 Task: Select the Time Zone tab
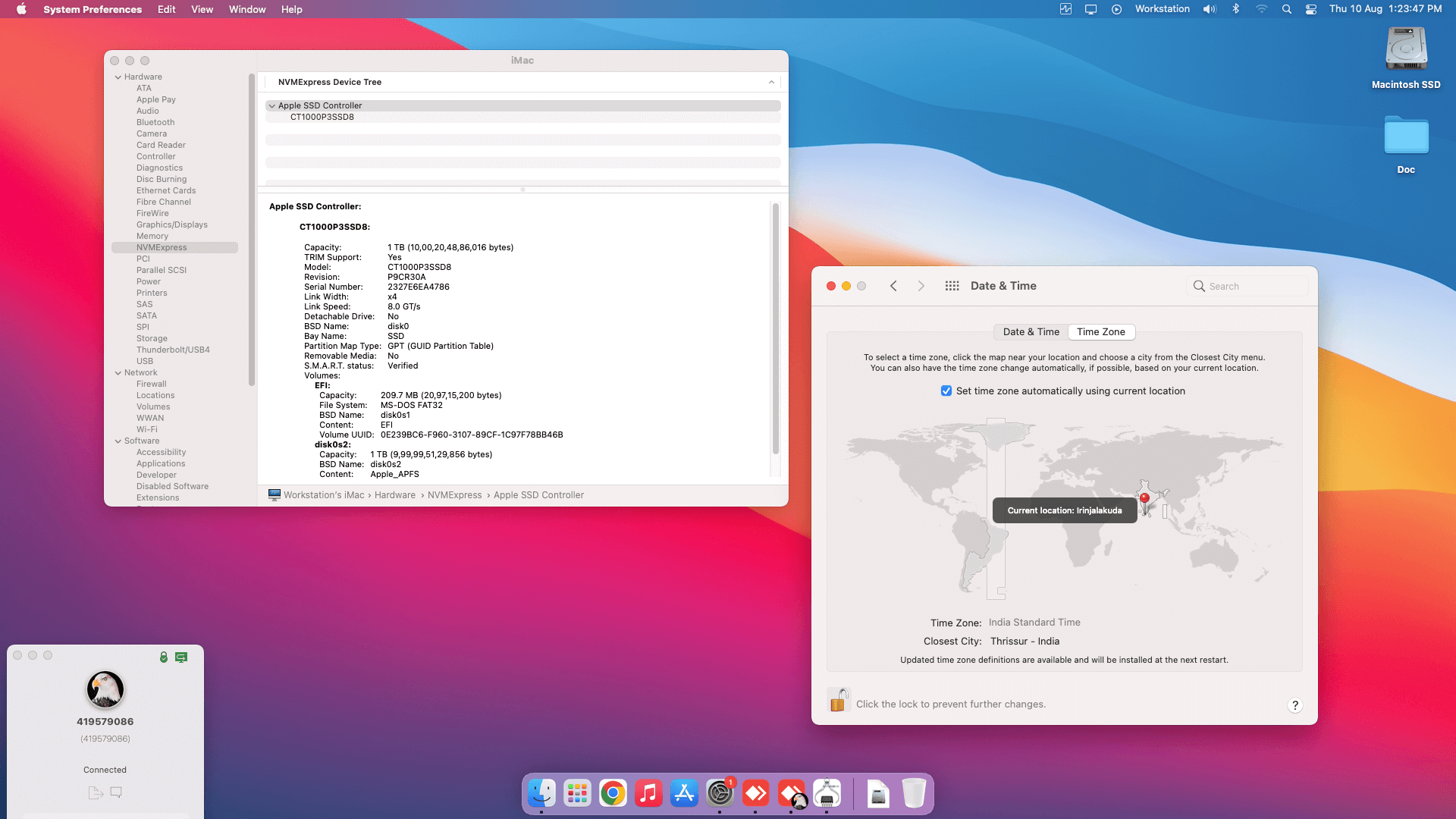point(1101,332)
